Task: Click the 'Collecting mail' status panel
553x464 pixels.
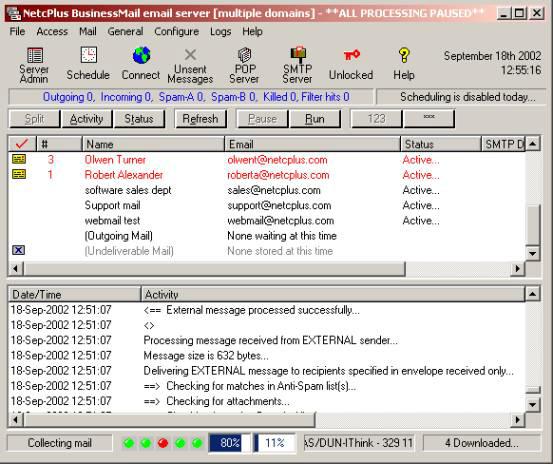Action: click(60, 443)
